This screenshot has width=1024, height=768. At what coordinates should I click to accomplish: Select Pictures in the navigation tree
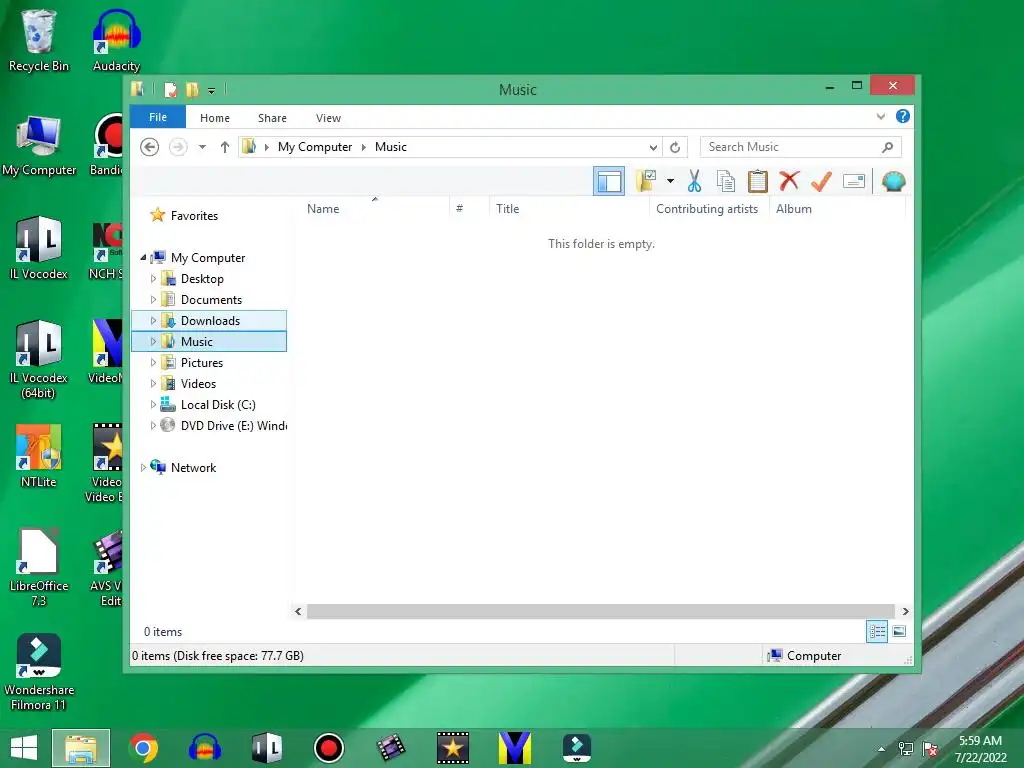(x=201, y=362)
